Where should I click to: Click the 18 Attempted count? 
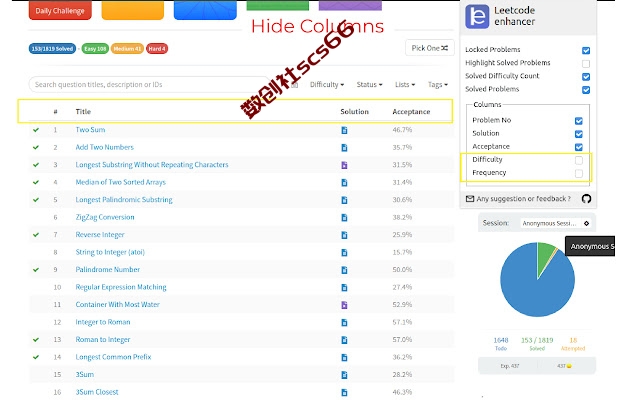573,340
